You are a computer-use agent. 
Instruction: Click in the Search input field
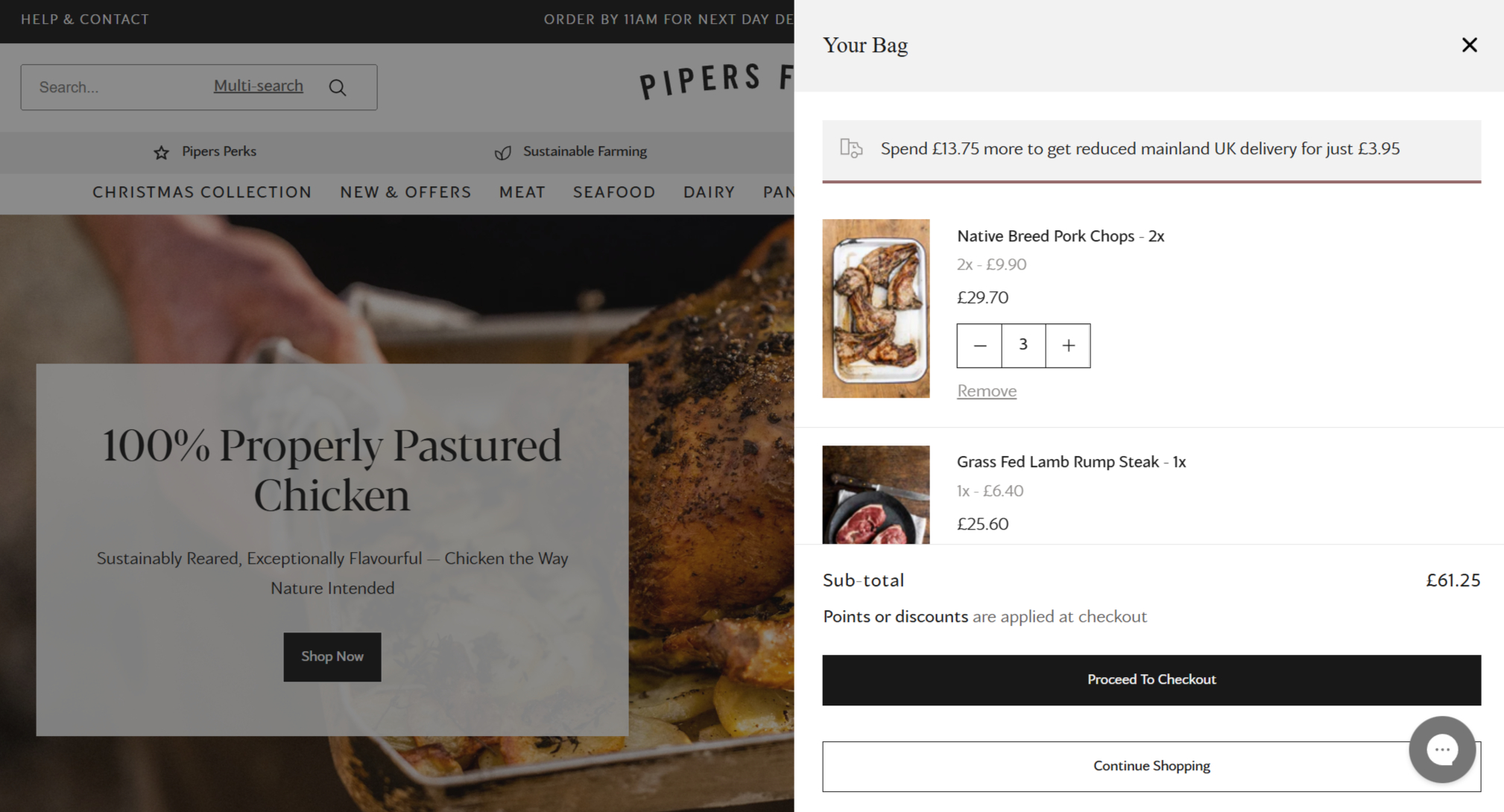[112, 88]
